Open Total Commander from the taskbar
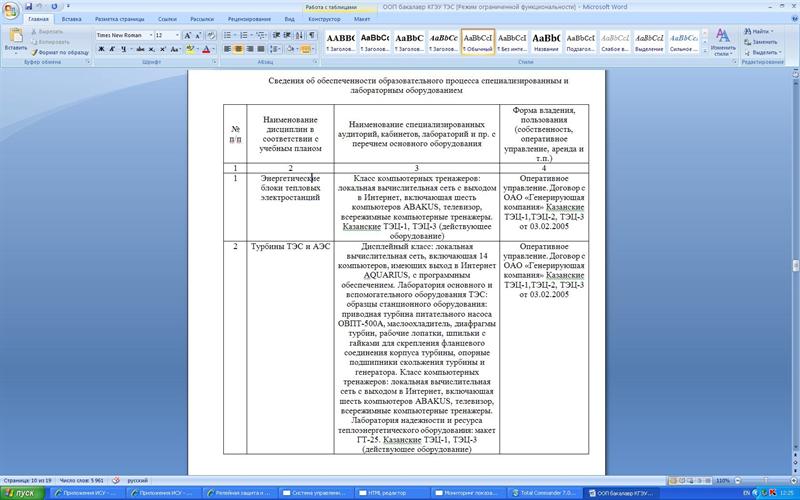This screenshot has height=500, width=800. 547,493
